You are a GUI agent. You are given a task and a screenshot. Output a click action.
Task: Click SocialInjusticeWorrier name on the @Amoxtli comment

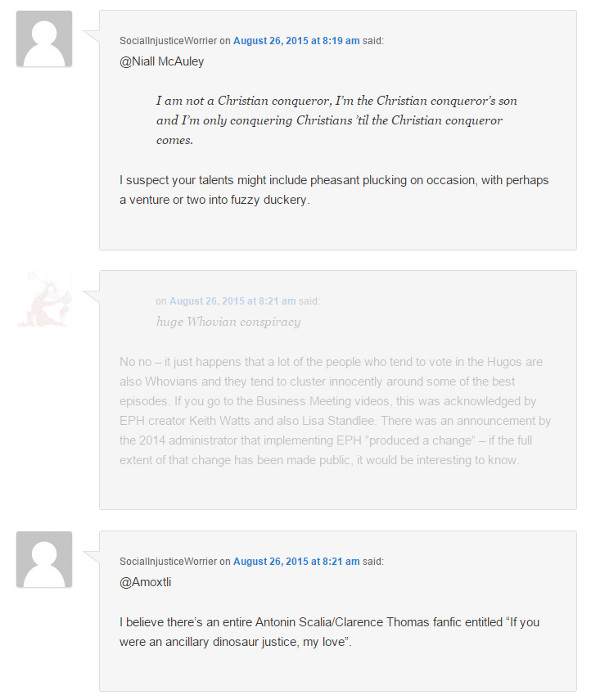click(x=168, y=562)
